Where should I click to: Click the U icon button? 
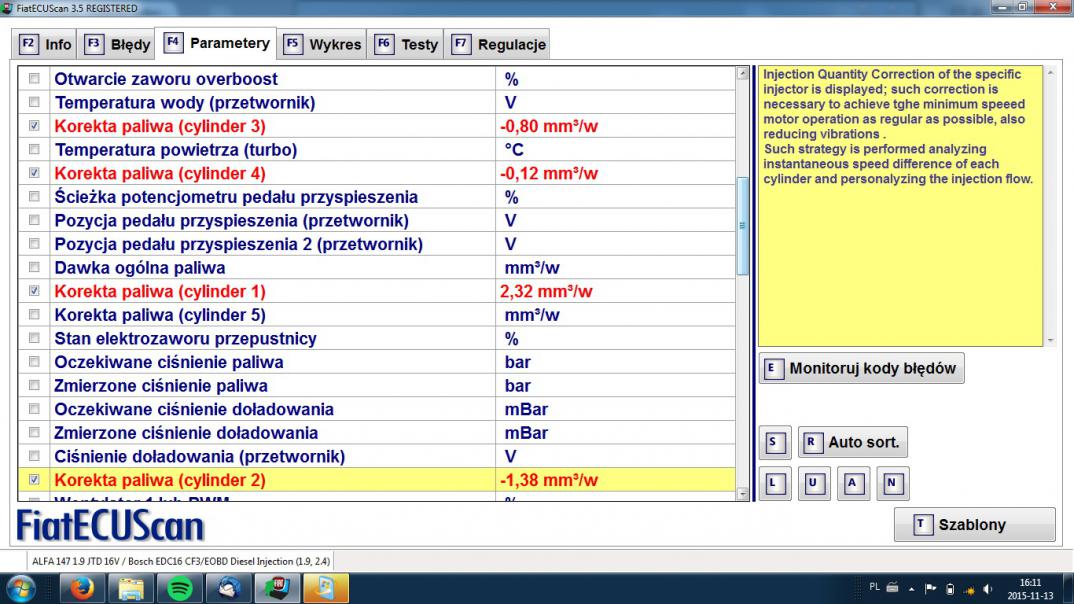click(813, 484)
